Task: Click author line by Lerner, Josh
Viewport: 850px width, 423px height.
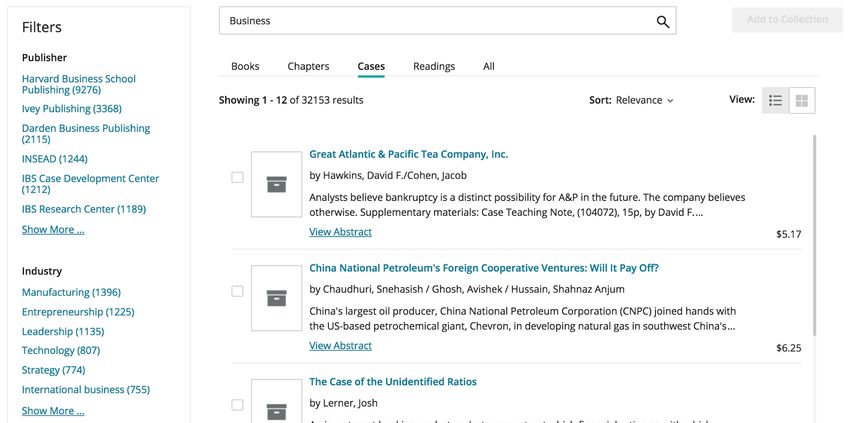Action: point(343,403)
